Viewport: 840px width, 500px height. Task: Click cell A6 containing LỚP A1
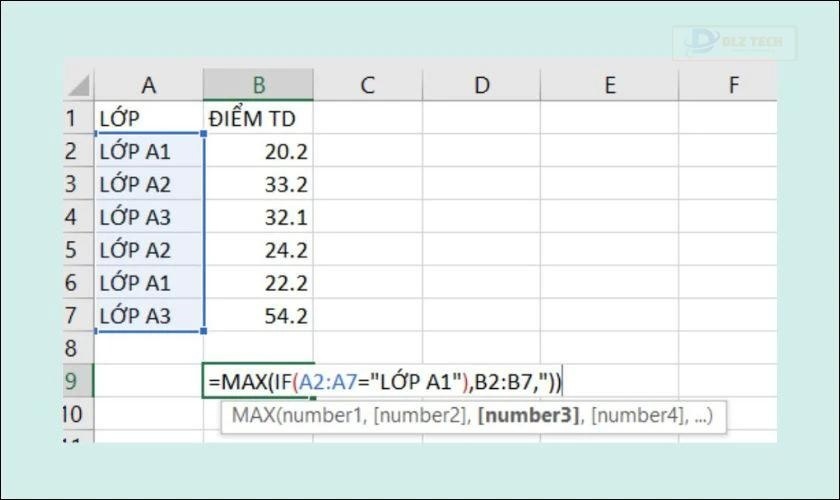point(148,284)
